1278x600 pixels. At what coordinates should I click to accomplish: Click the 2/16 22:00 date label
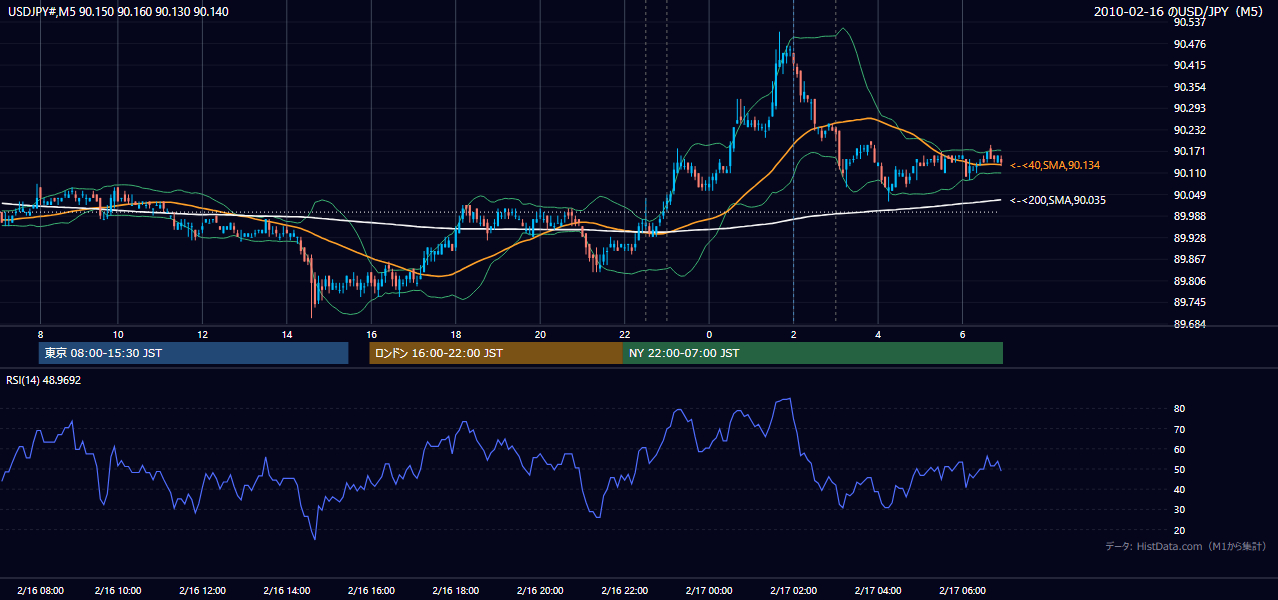coord(624,590)
